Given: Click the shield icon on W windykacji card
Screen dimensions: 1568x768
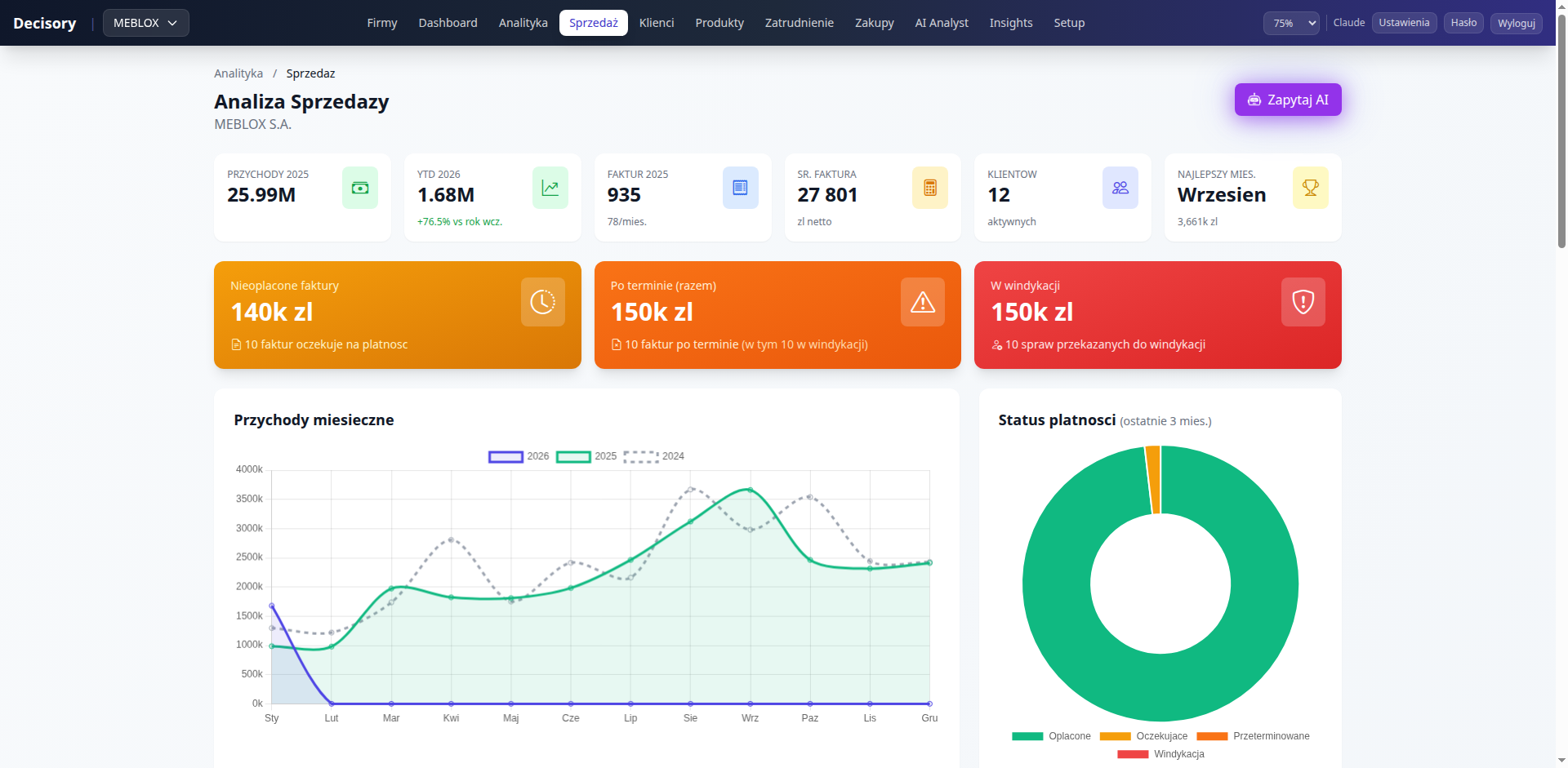Looking at the screenshot, I should coord(1303,302).
